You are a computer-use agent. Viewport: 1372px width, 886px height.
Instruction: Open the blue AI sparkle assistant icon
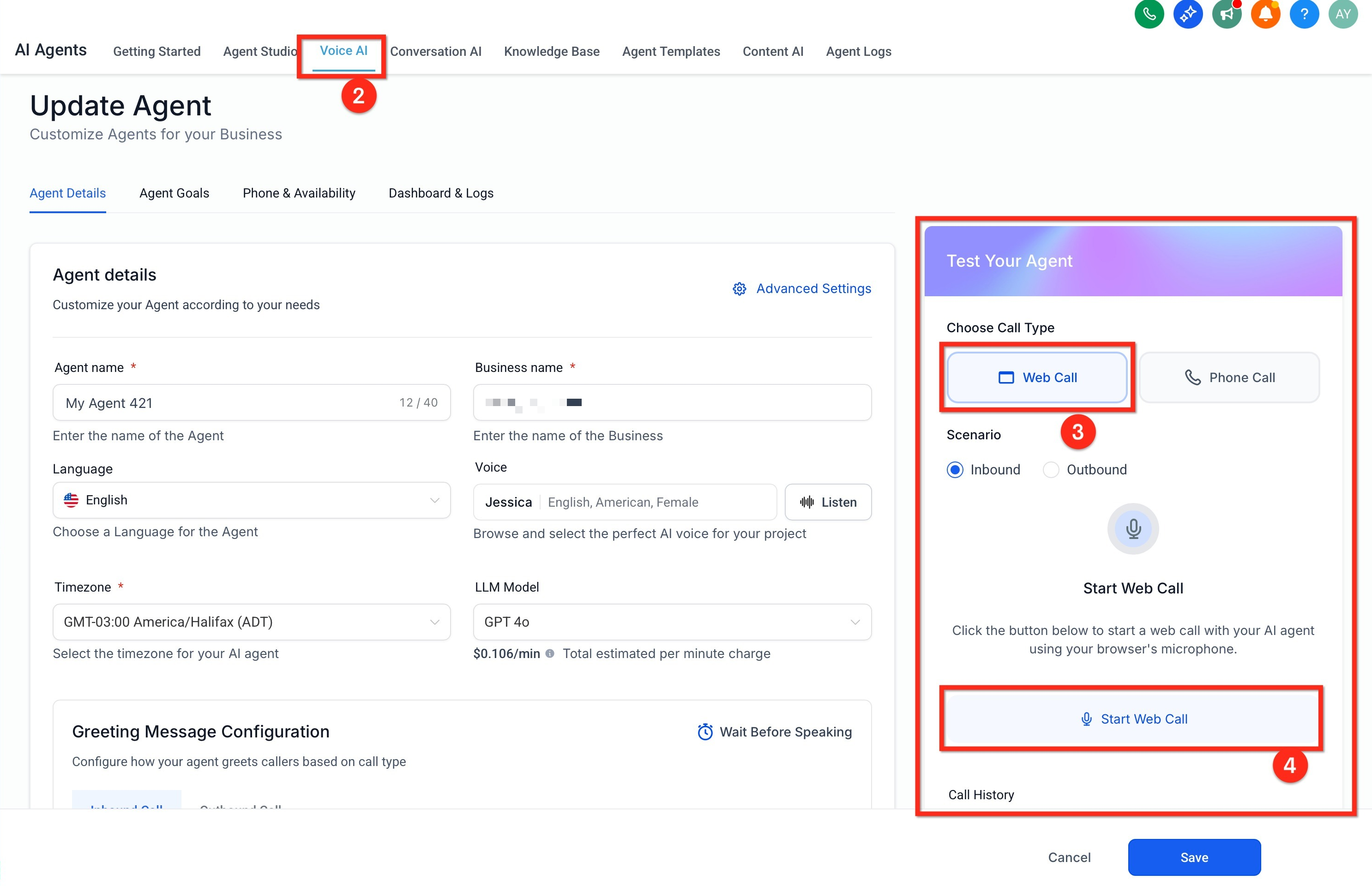[x=1188, y=14]
